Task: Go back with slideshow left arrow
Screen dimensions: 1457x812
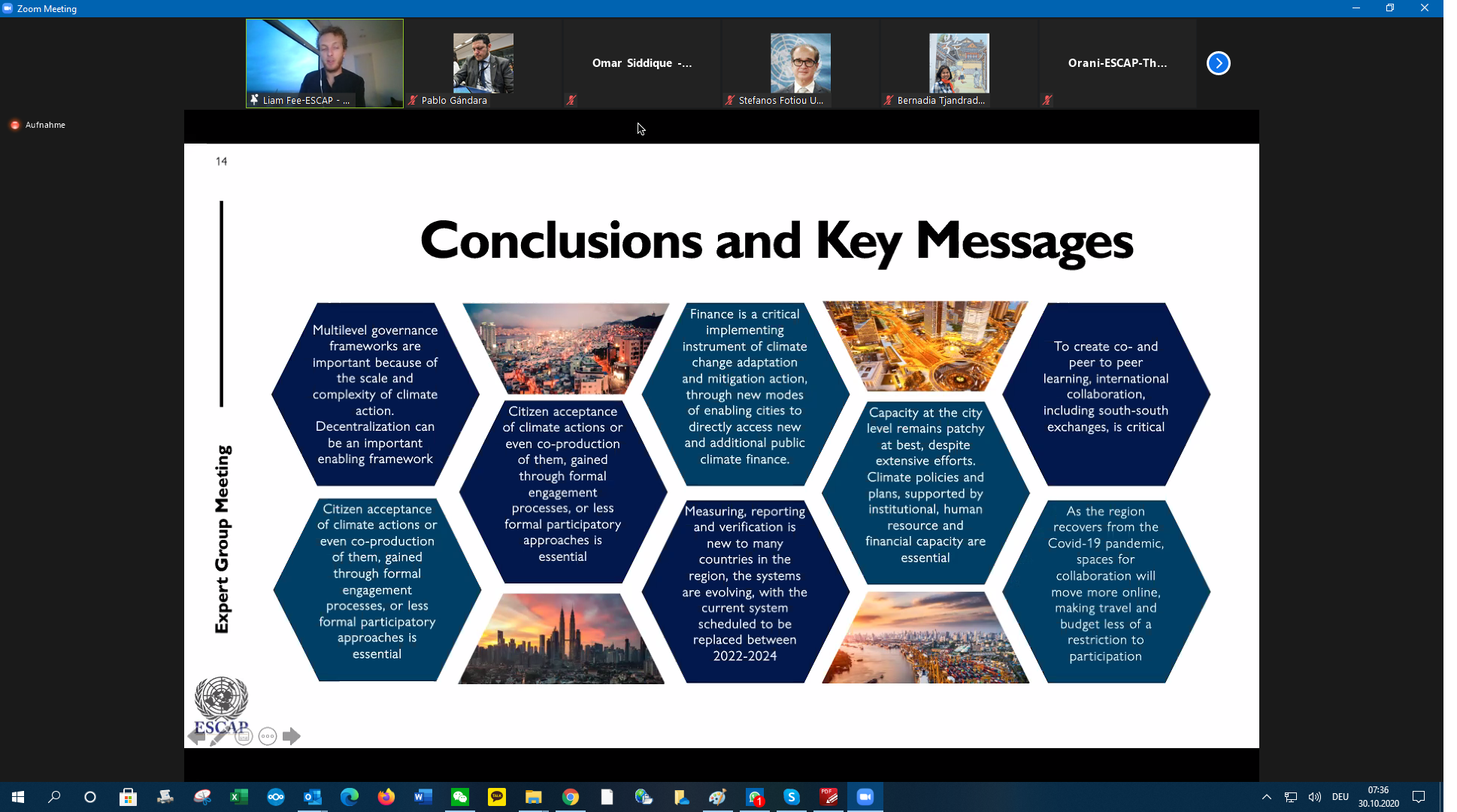Action: [x=196, y=737]
